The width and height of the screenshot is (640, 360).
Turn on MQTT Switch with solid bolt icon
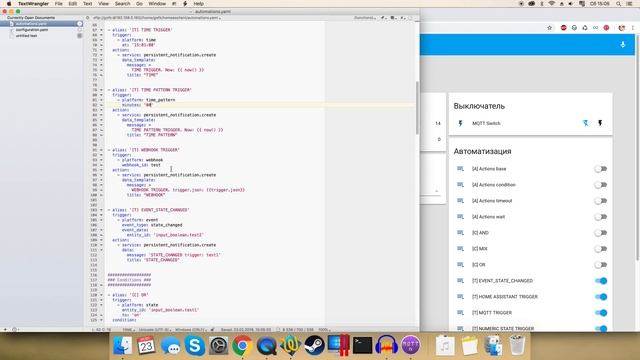click(600, 123)
